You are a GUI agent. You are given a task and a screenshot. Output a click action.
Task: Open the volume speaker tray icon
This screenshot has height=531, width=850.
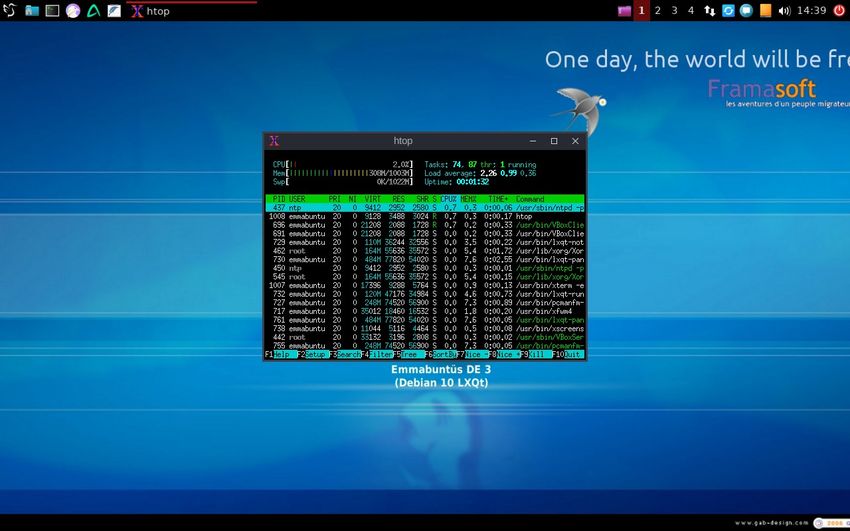coord(784,10)
